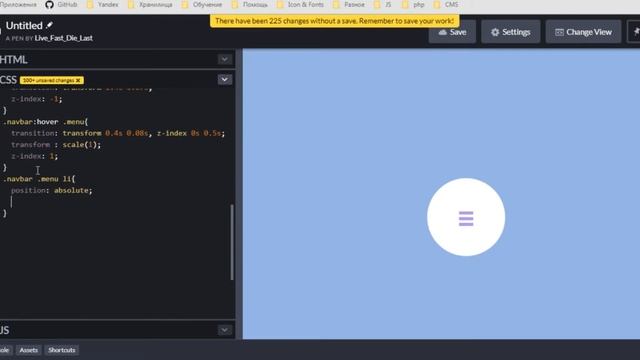The width and height of the screenshot is (640, 360).
Task: Click the pencil icon next to Untitled
Action: pos(49,25)
